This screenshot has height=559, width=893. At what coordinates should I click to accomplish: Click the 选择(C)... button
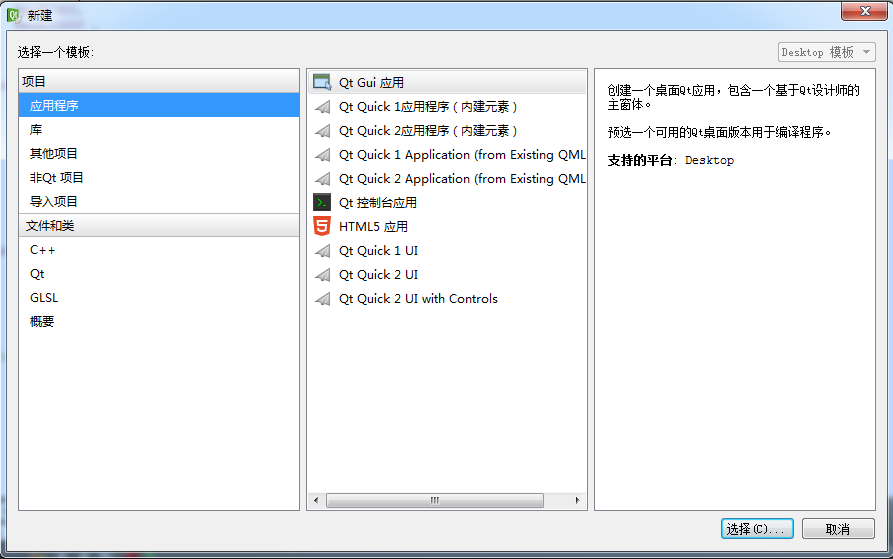tap(757, 529)
